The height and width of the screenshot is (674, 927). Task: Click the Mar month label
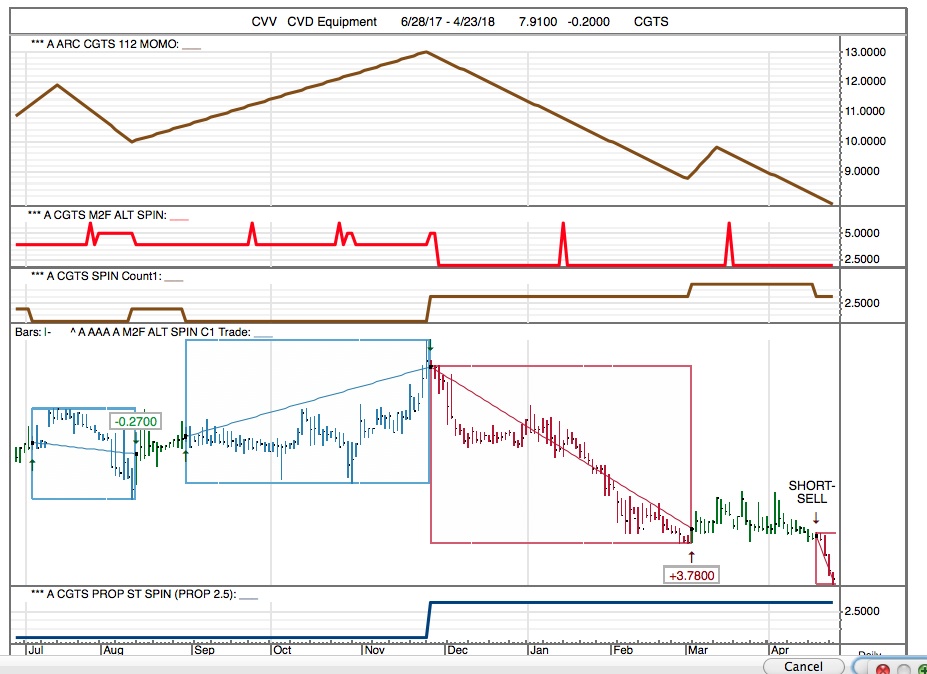pos(698,650)
